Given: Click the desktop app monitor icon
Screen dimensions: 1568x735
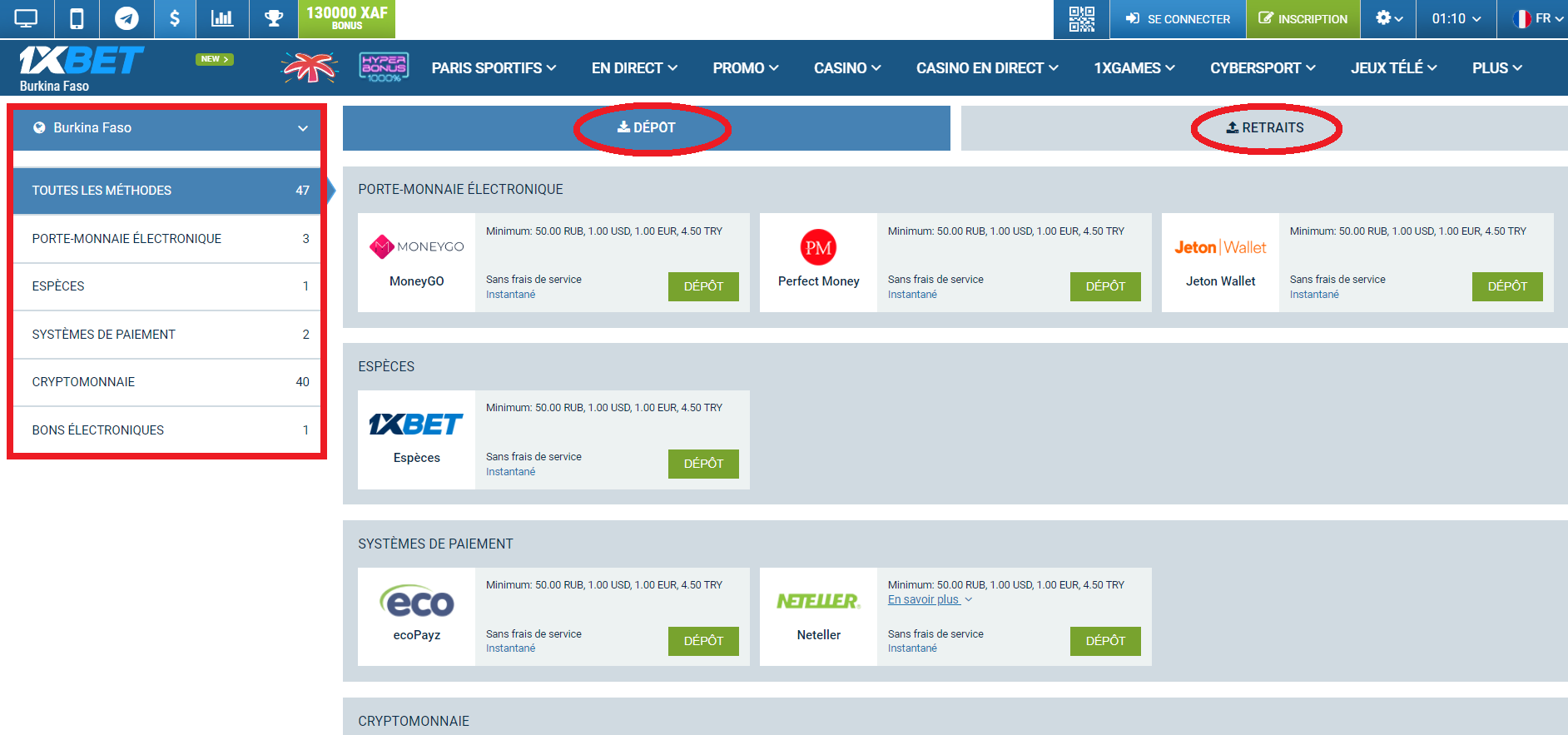Looking at the screenshot, I should [x=27, y=18].
